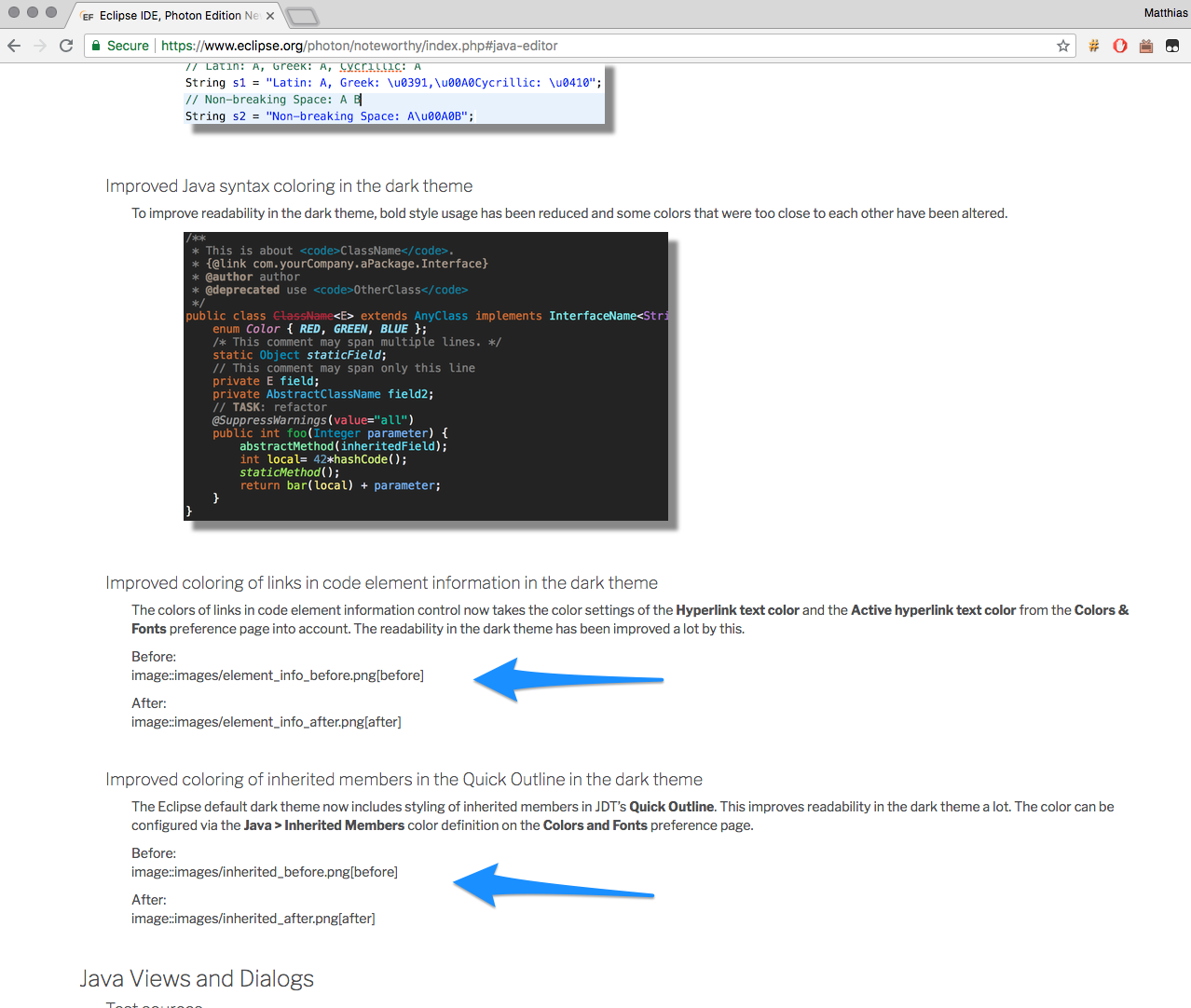Image resolution: width=1191 pixels, height=1008 pixels.
Task: Click heading 'Improved coloring of links in code element information'
Action: pyautogui.click(x=381, y=583)
